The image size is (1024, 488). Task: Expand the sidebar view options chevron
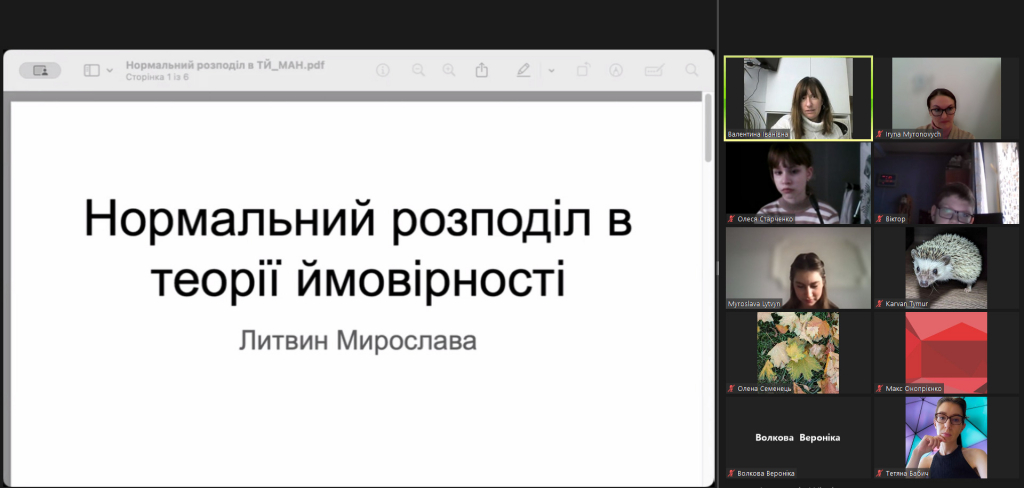109,71
